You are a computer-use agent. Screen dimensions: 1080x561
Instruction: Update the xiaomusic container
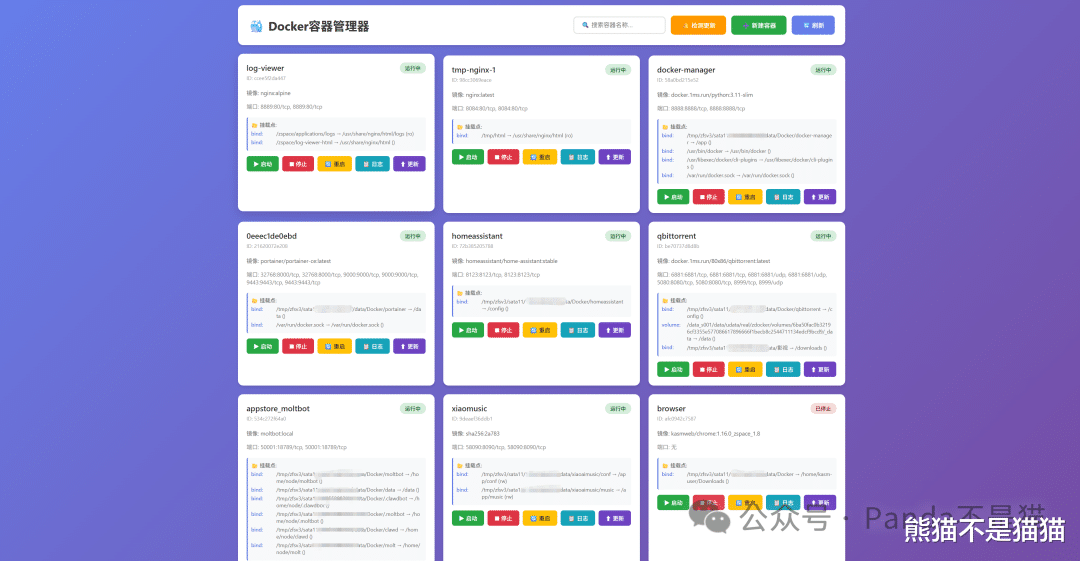coord(614,518)
